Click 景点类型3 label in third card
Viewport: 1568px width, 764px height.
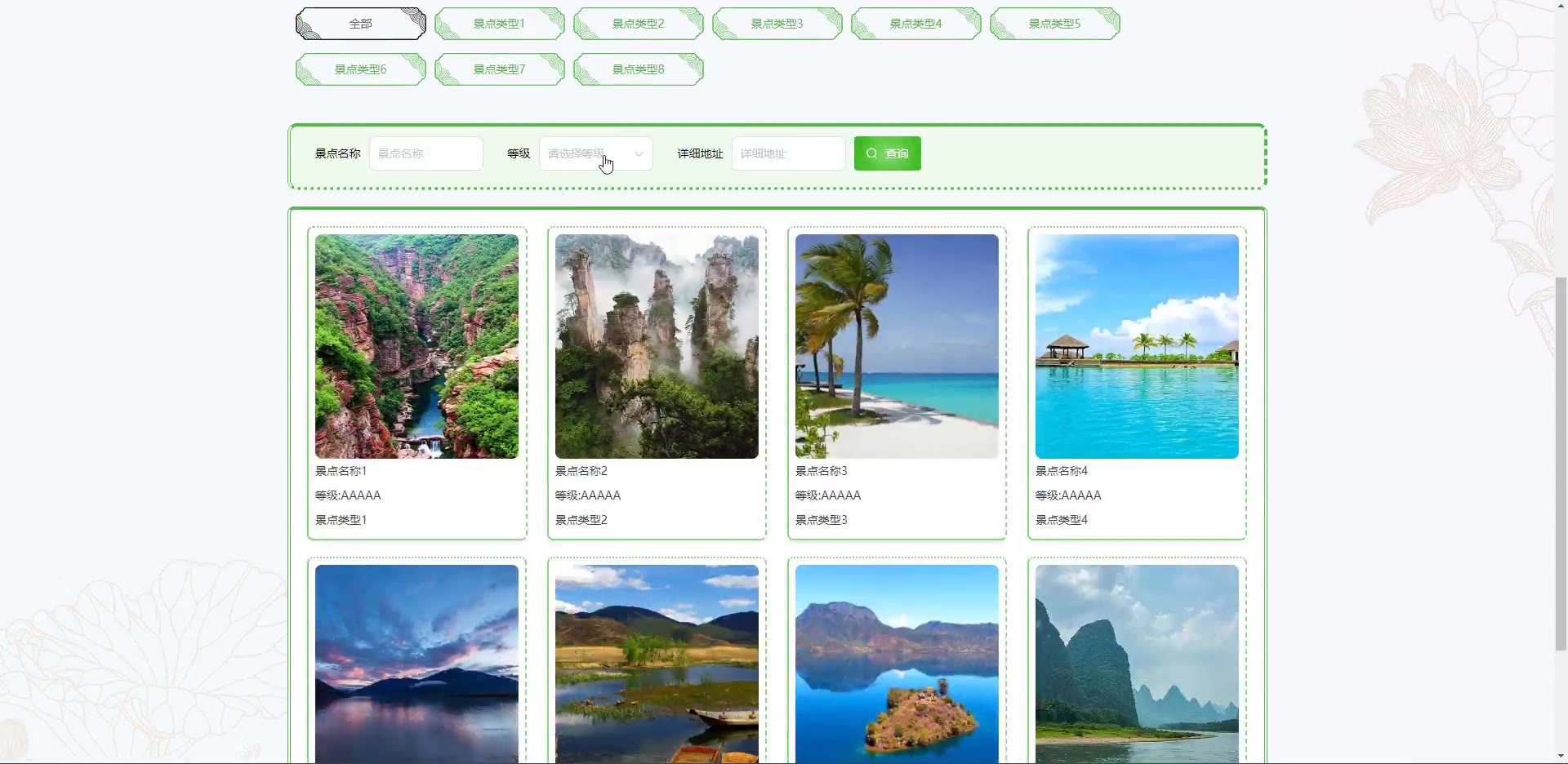[x=821, y=520]
